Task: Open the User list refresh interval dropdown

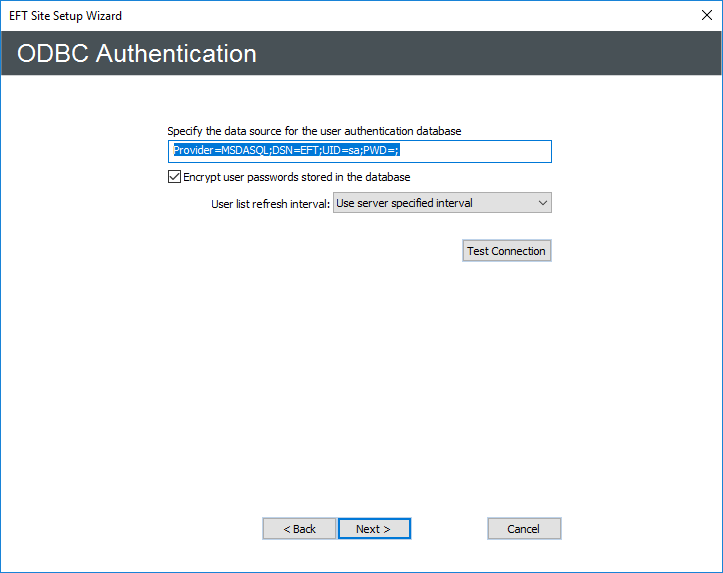Action: pos(441,203)
